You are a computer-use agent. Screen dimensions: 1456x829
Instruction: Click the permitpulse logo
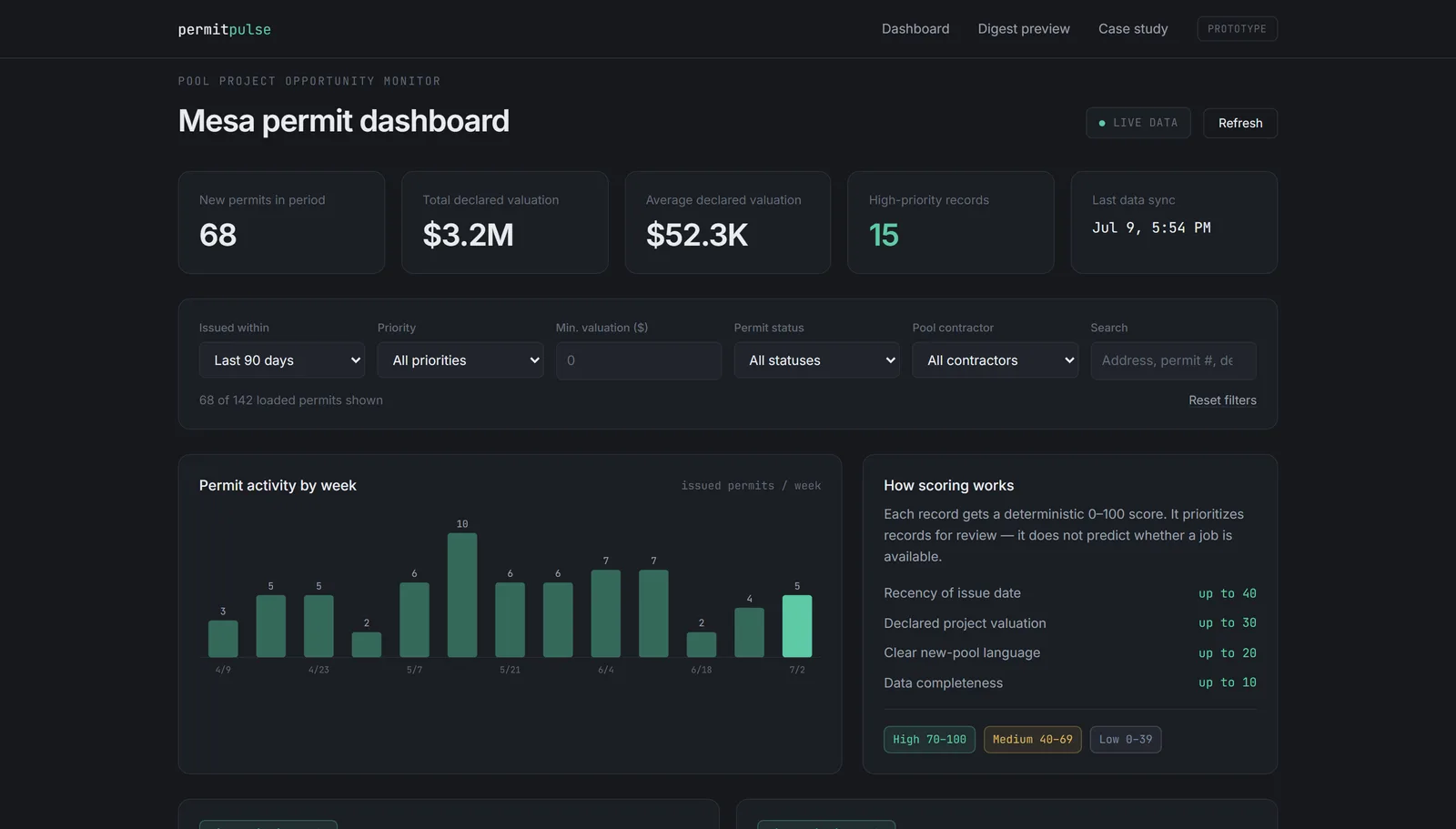(224, 29)
